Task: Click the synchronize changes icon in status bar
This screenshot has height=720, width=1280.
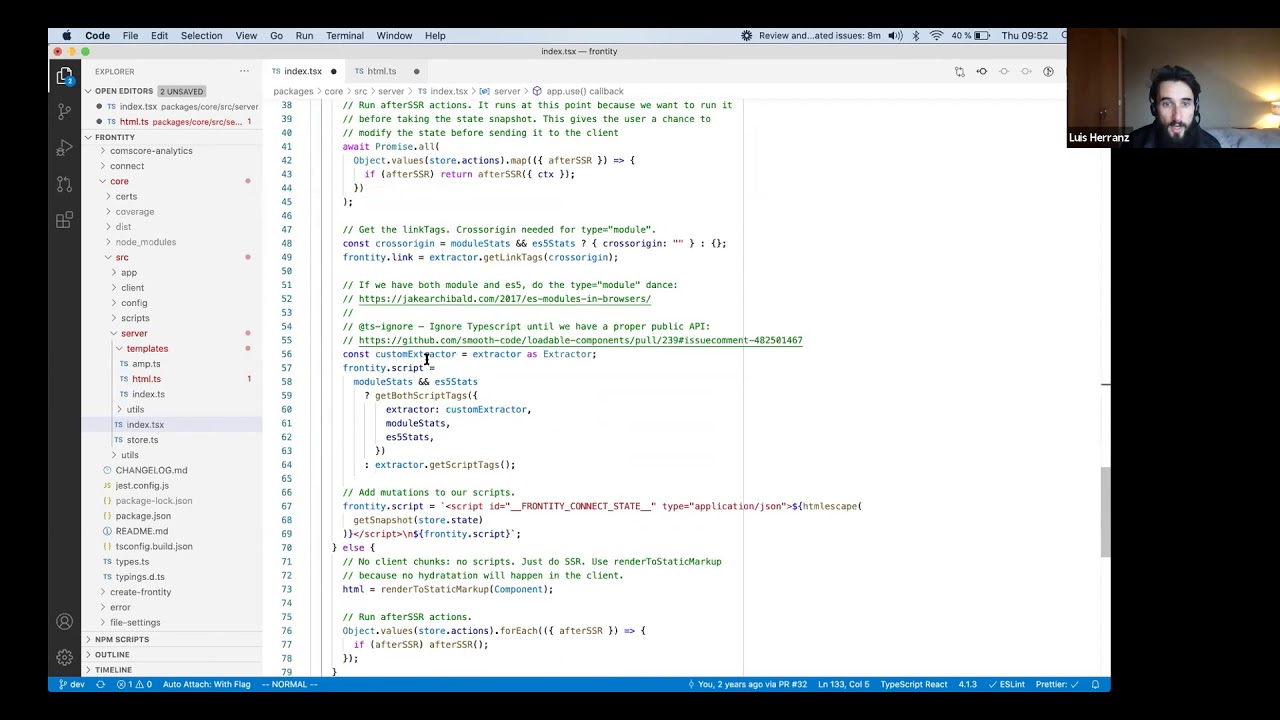Action: pyautogui.click(x=101, y=684)
